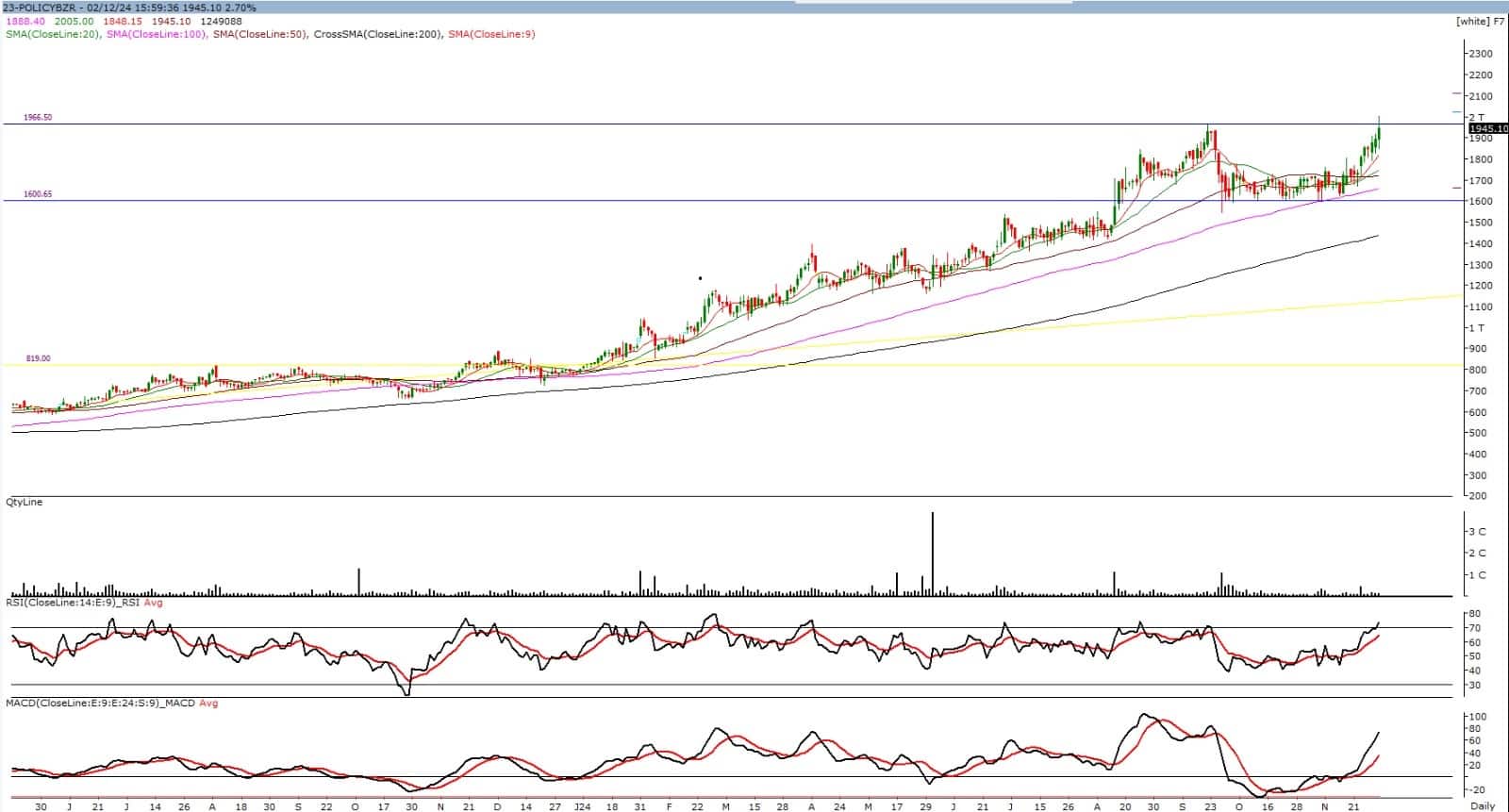Click the latest green candlestick at the high
1509x812 pixels.
(x=1378, y=132)
